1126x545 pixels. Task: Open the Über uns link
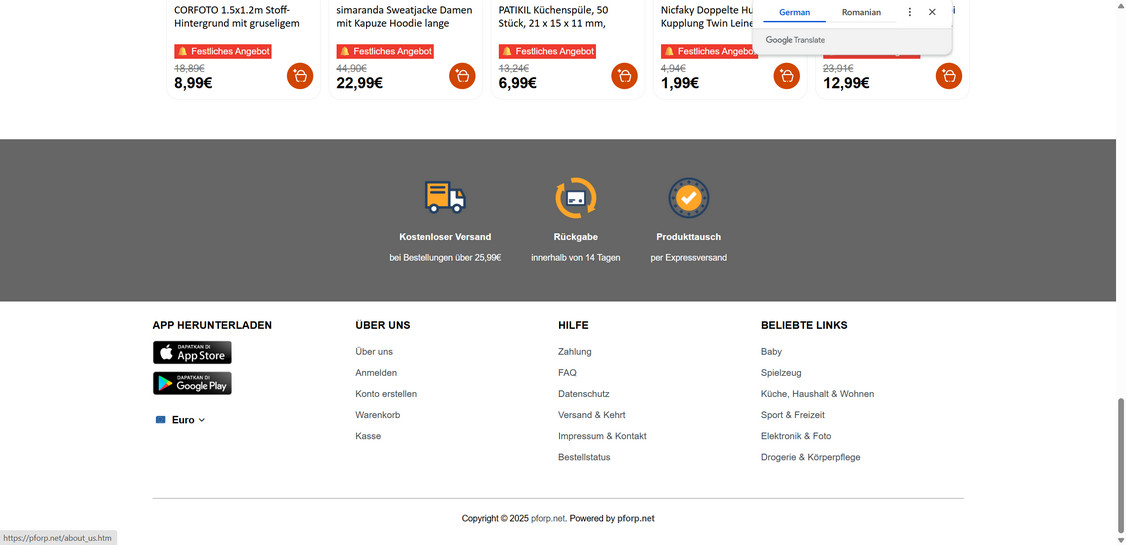(x=374, y=352)
